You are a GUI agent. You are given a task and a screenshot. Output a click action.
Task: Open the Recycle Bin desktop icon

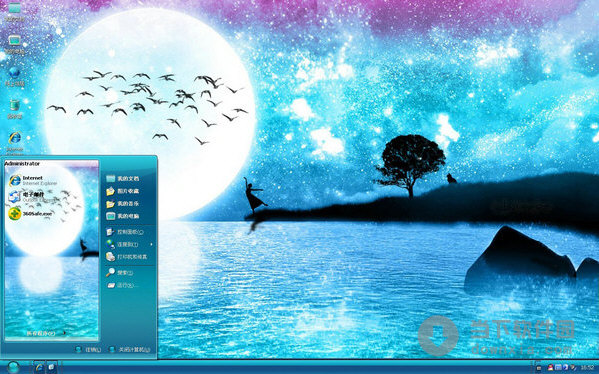click(15, 109)
